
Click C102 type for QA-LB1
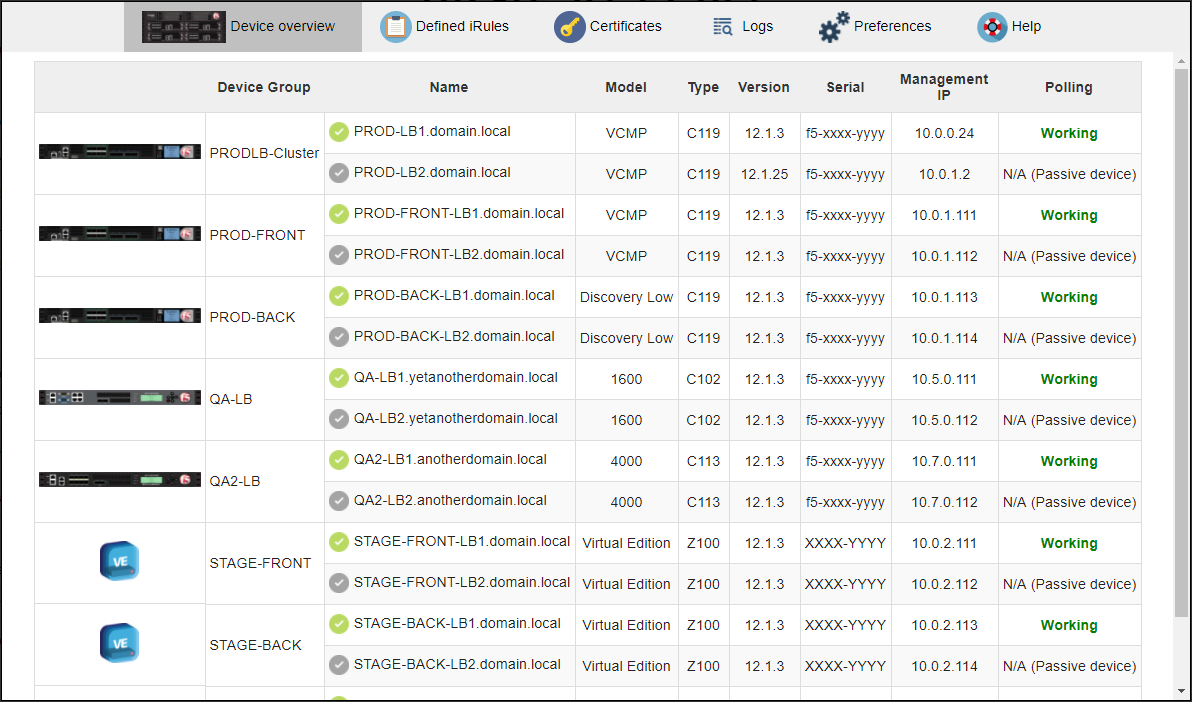703,379
